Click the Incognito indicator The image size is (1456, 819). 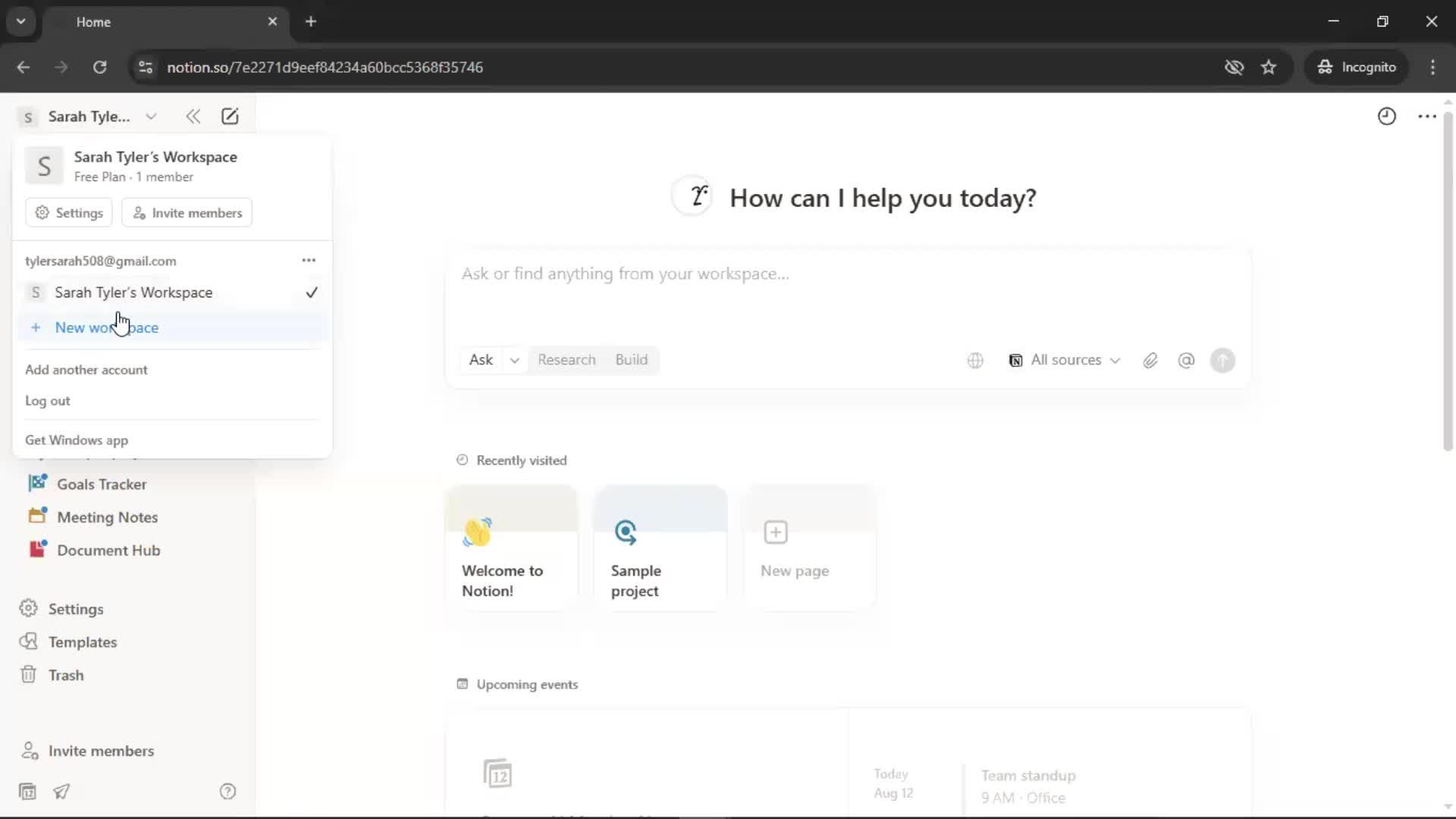pos(1357,67)
